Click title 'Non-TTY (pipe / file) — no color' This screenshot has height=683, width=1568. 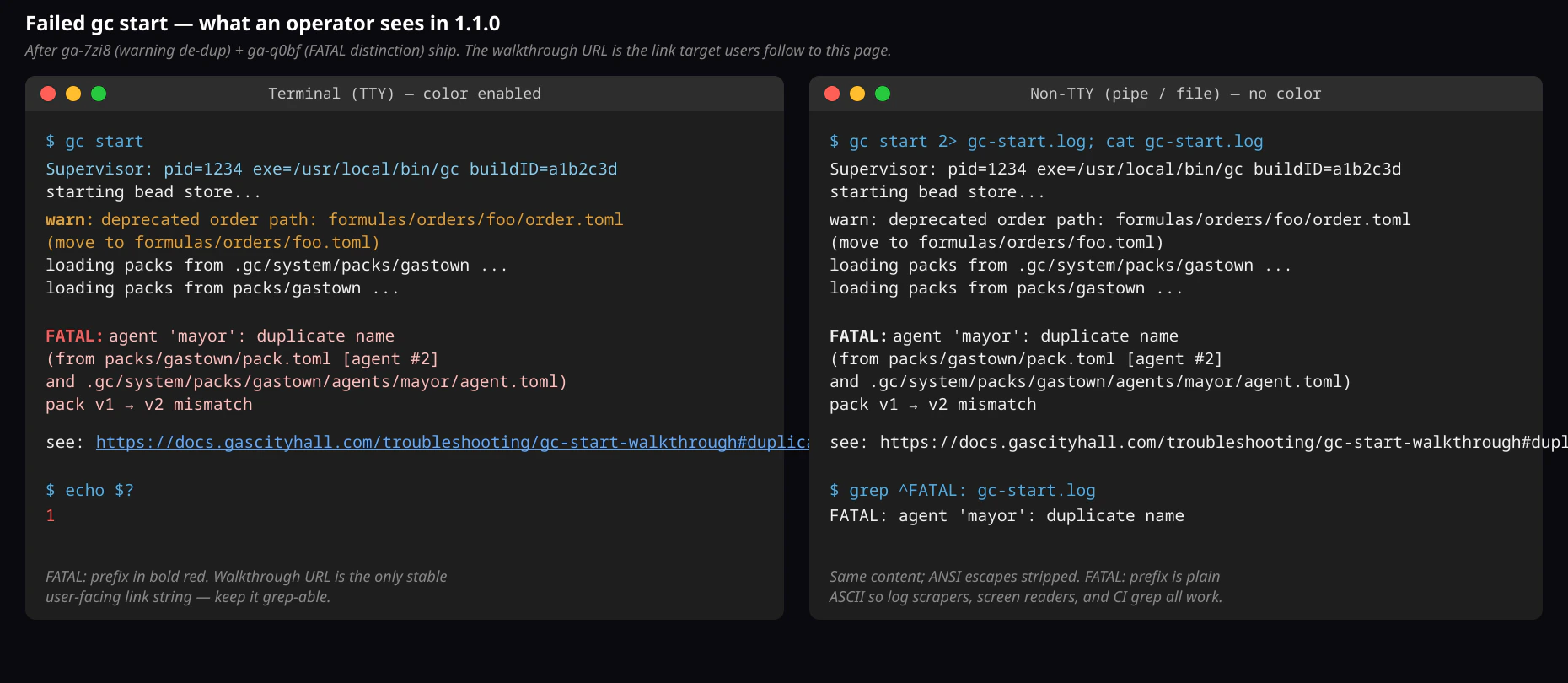(1176, 94)
